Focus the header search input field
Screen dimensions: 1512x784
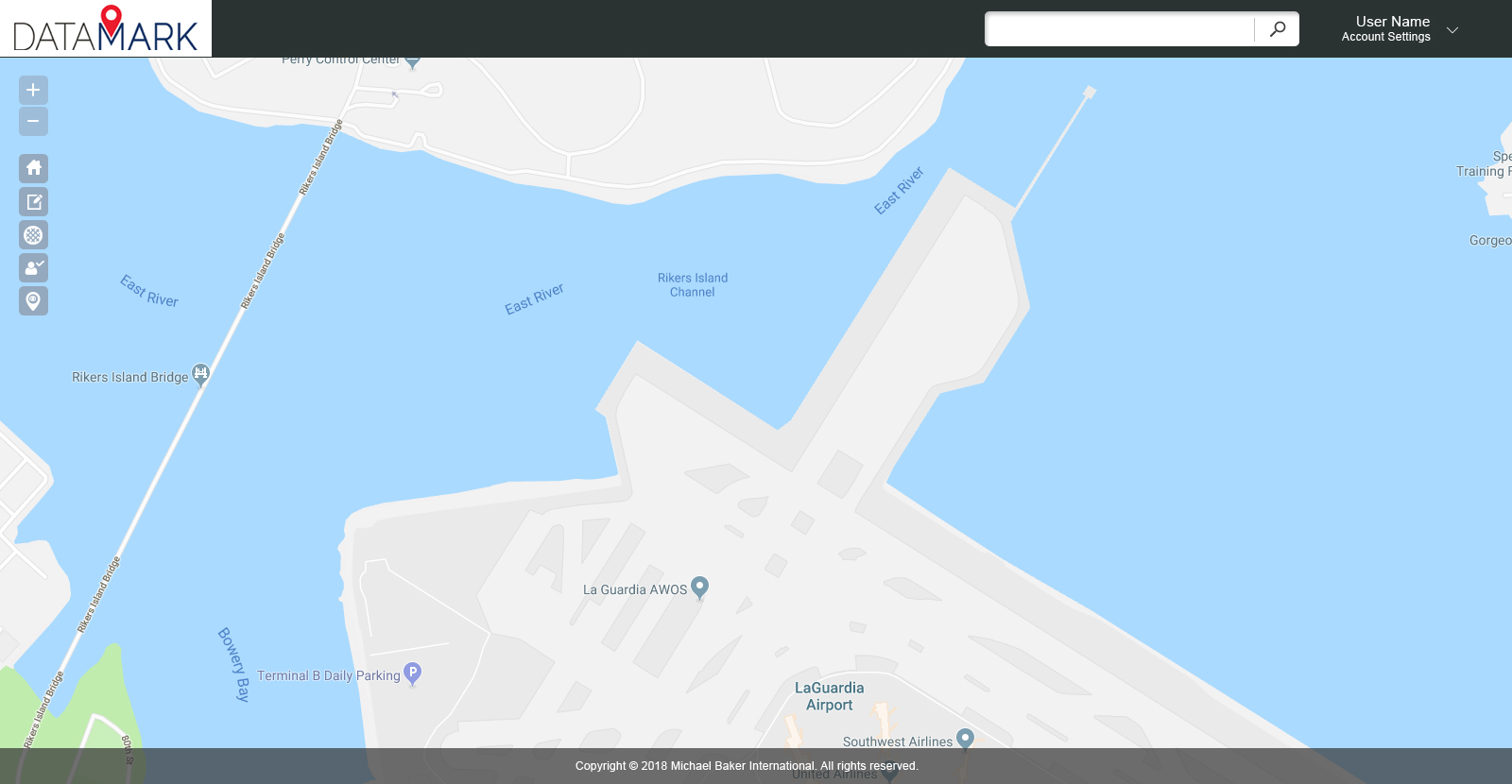click(x=1120, y=29)
